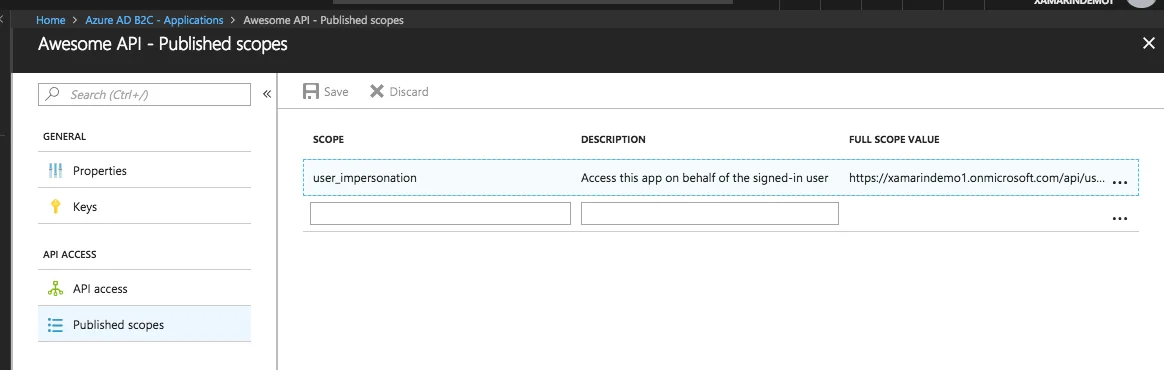Open Properties in the sidebar
Viewport: 1164px width, 370px height.
coord(144,171)
